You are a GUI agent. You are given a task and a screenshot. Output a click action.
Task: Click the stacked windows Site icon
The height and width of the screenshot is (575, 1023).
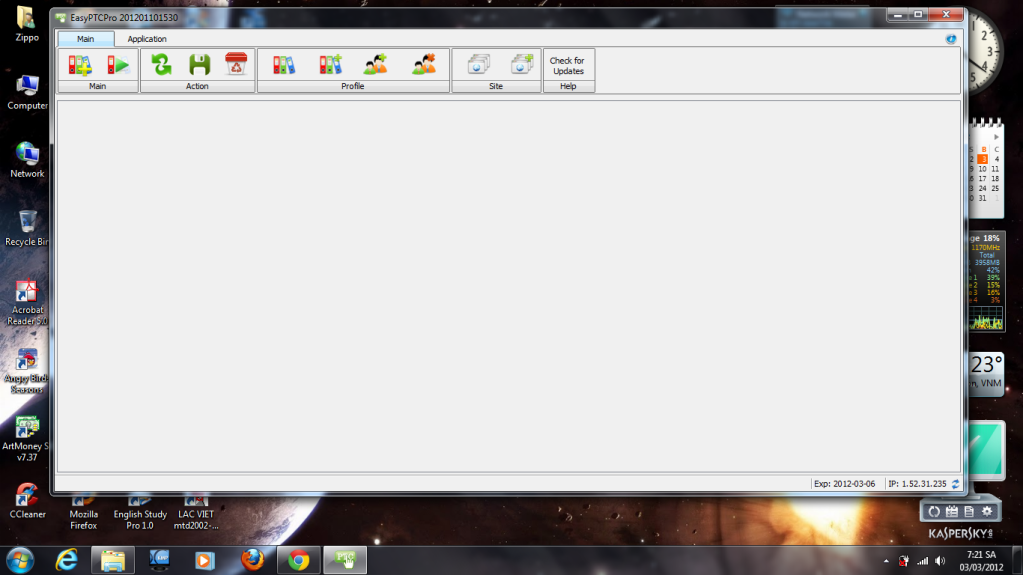(x=478, y=65)
